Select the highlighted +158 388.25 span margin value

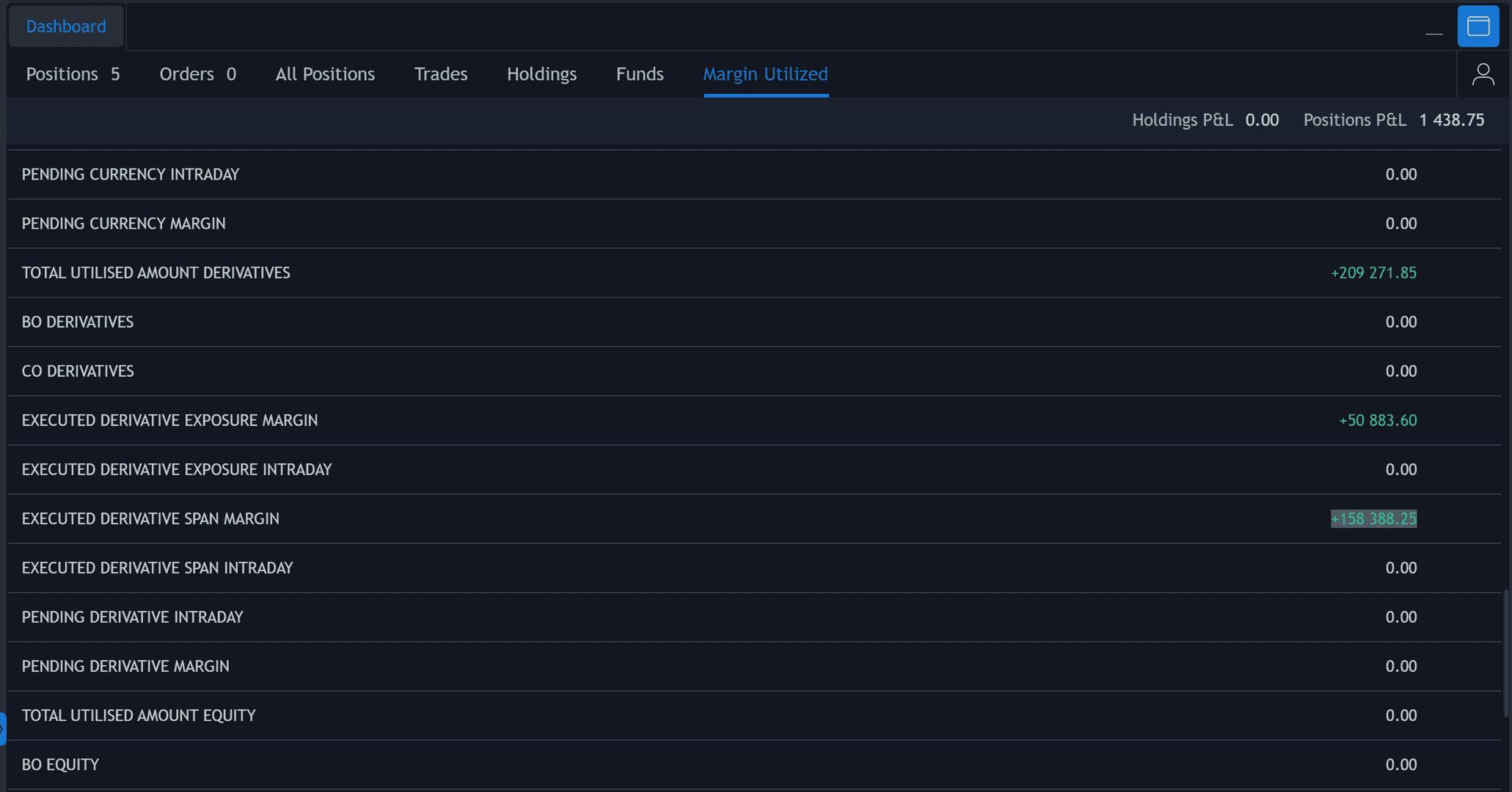1373,519
